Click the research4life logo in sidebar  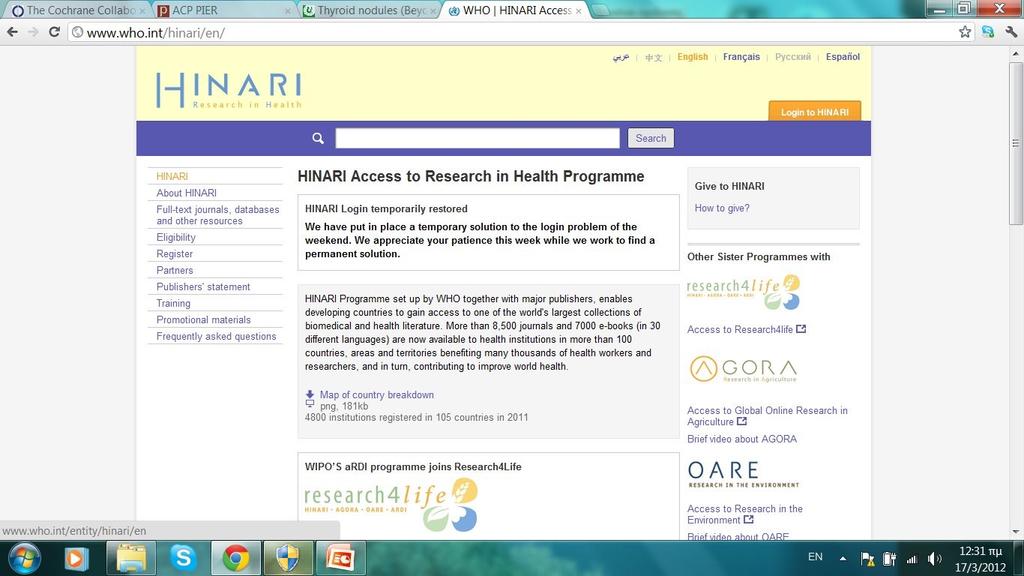(743, 292)
